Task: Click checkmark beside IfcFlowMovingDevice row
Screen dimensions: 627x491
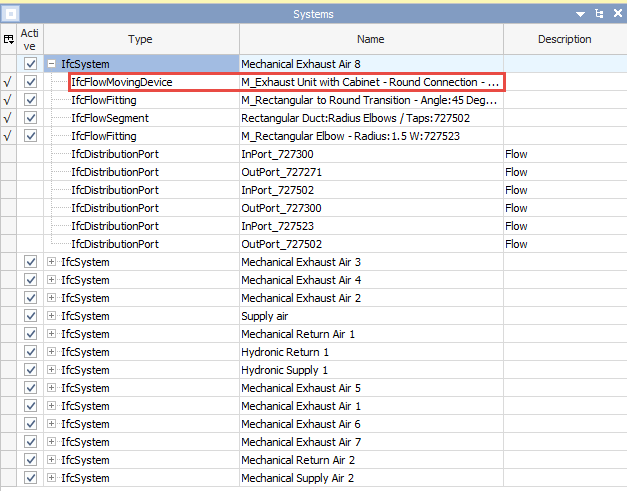Action: point(9,82)
